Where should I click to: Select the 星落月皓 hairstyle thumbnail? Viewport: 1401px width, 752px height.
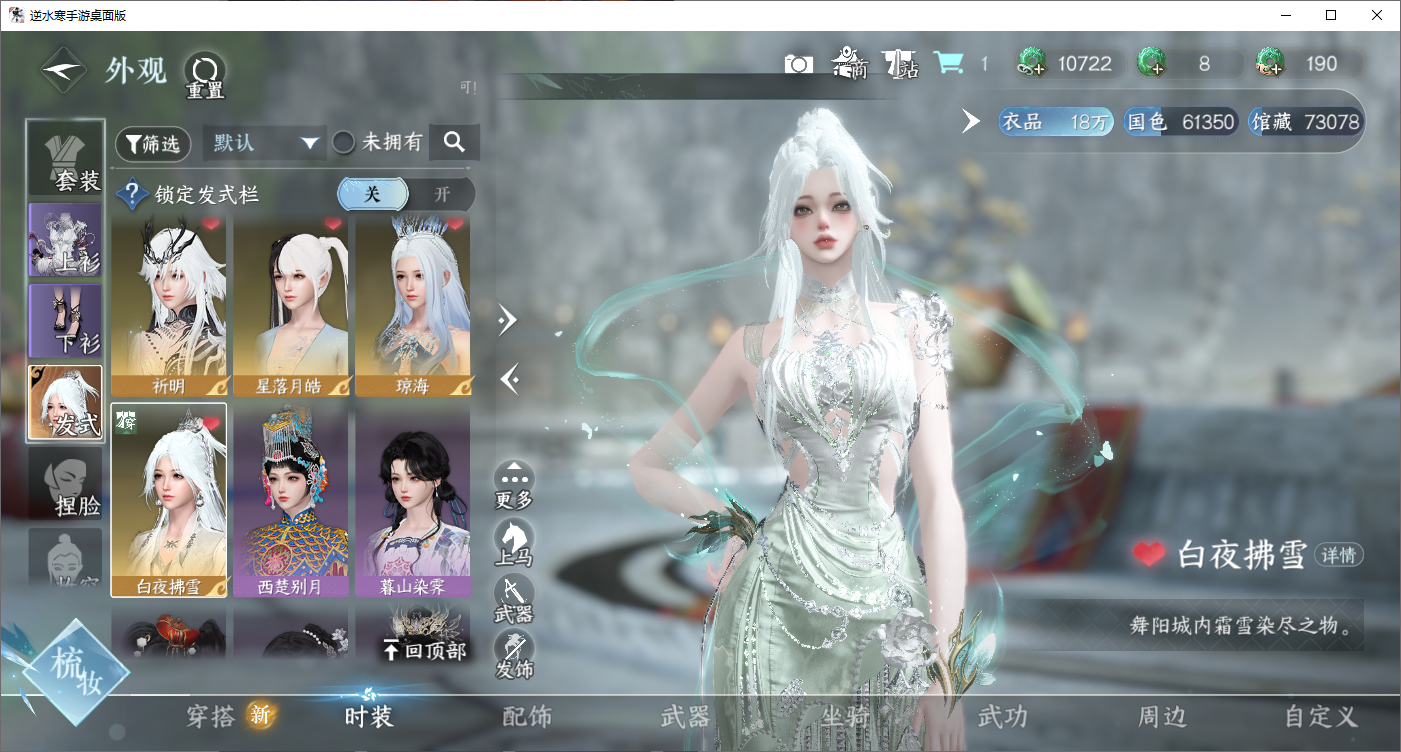coord(291,305)
